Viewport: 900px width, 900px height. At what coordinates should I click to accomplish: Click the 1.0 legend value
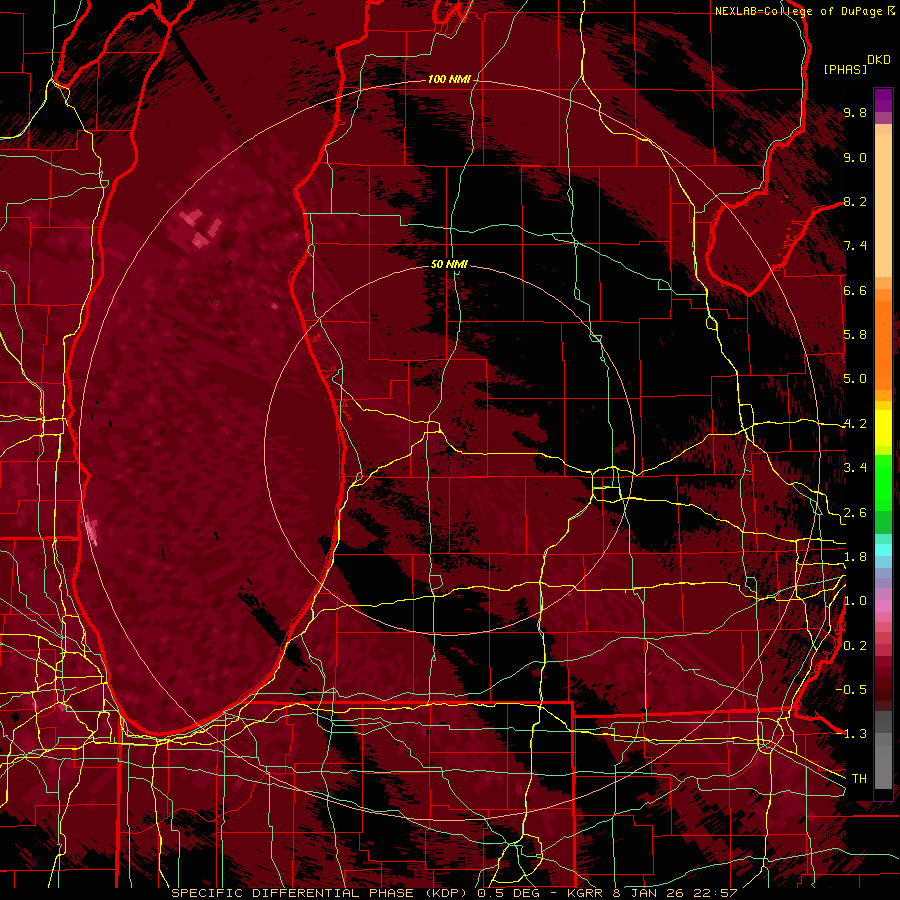click(855, 601)
